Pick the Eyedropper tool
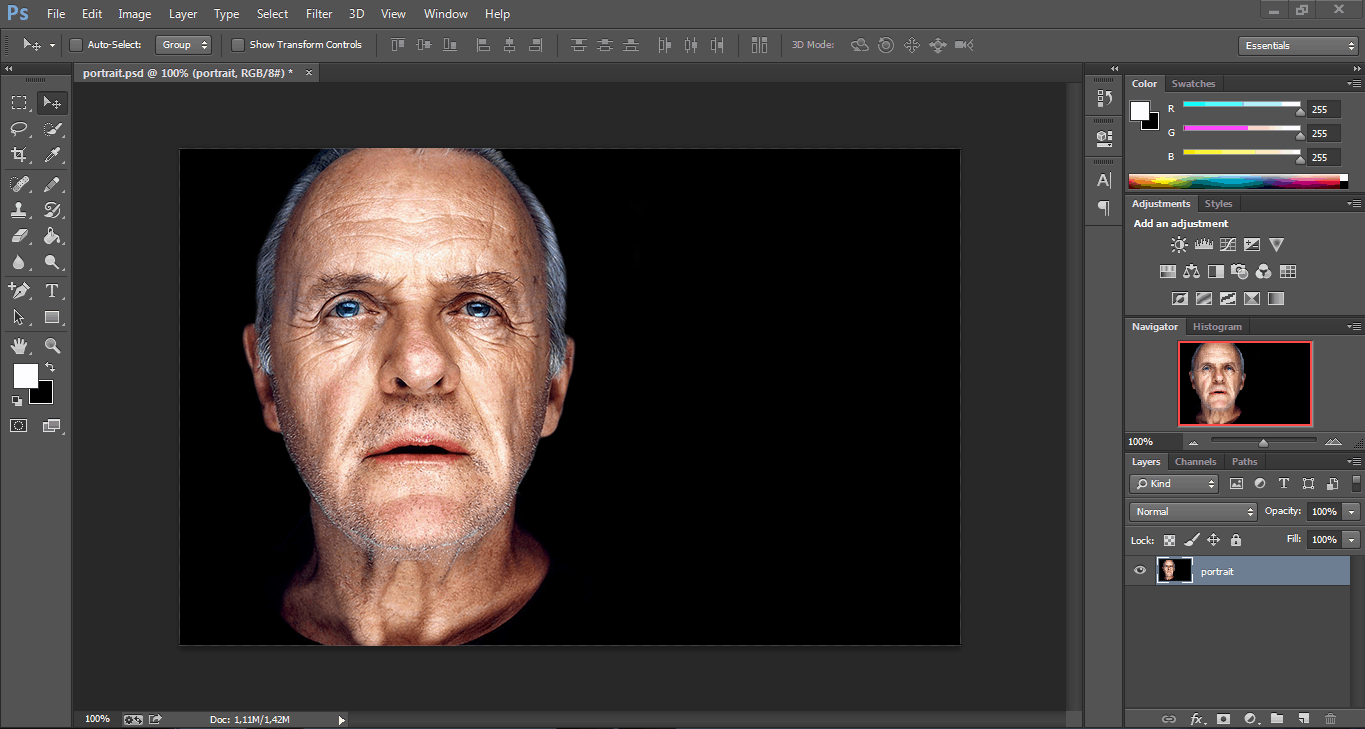This screenshot has width=1365, height=729. (x=52, y=155)
